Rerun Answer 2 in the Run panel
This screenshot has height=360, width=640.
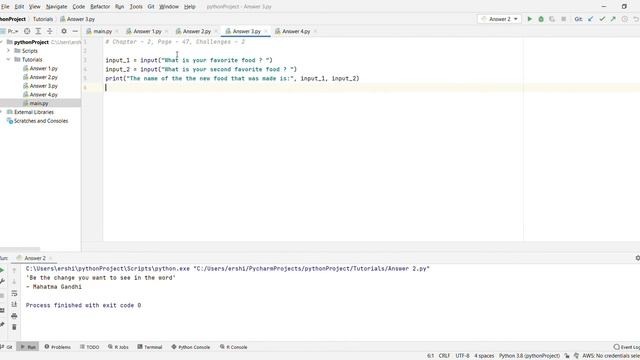pyautogui.click(x=2, y=270)
